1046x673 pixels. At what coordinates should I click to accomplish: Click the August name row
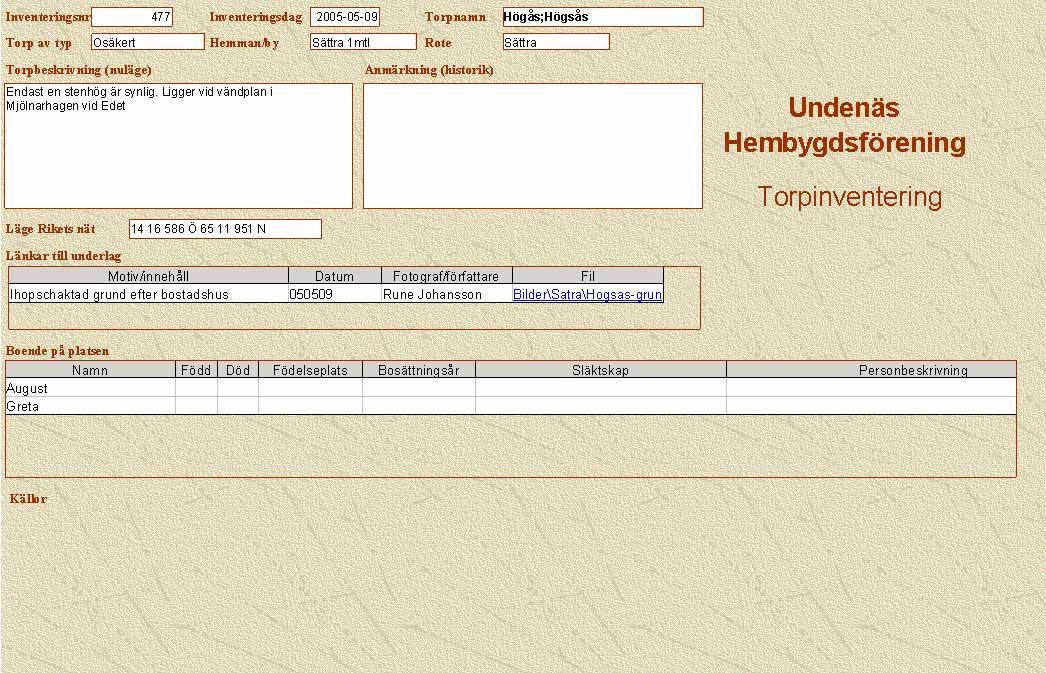click(90, 388)
